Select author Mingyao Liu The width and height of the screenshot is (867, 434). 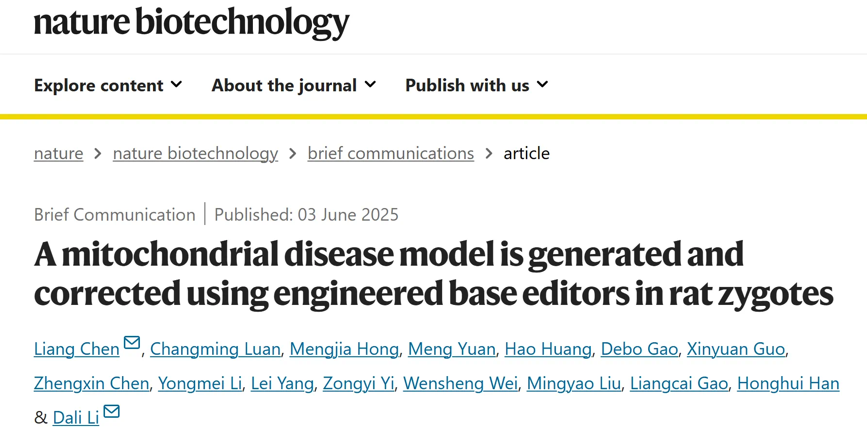point(573,384)
